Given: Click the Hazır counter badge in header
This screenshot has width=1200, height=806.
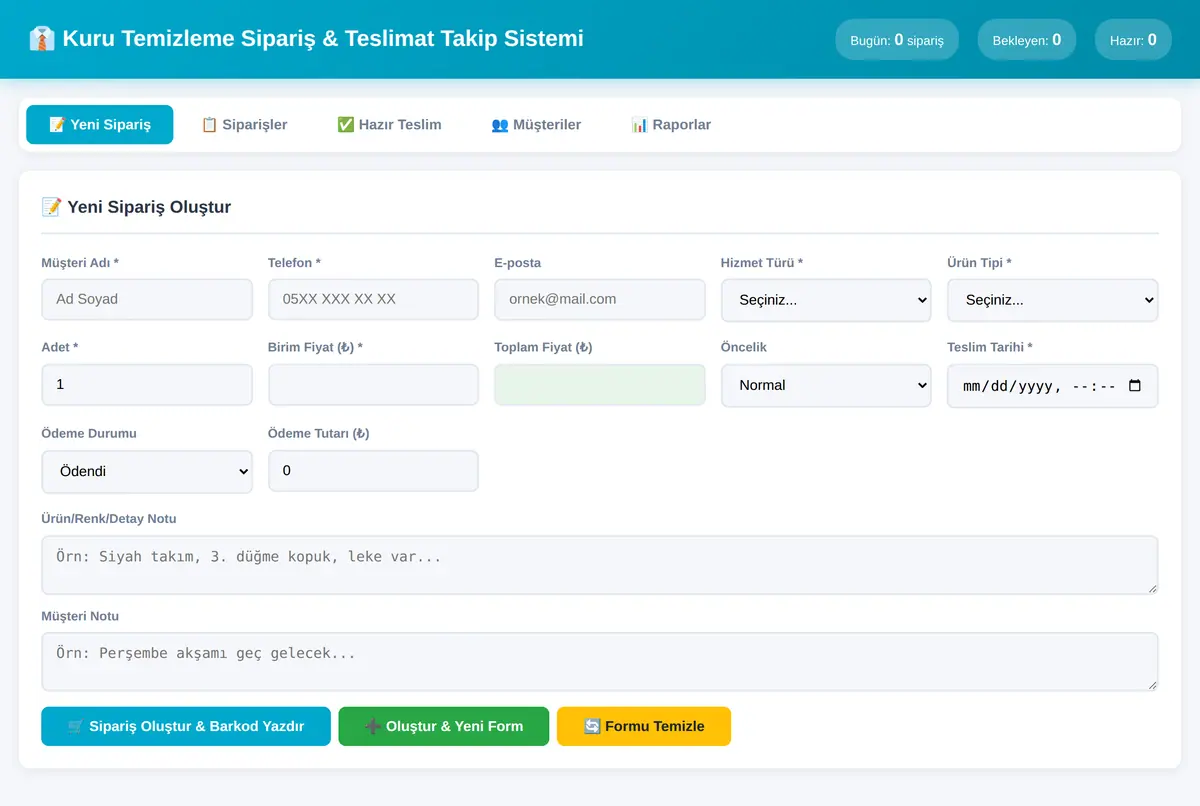Looking at the screenshot, I should point(1133,40).
